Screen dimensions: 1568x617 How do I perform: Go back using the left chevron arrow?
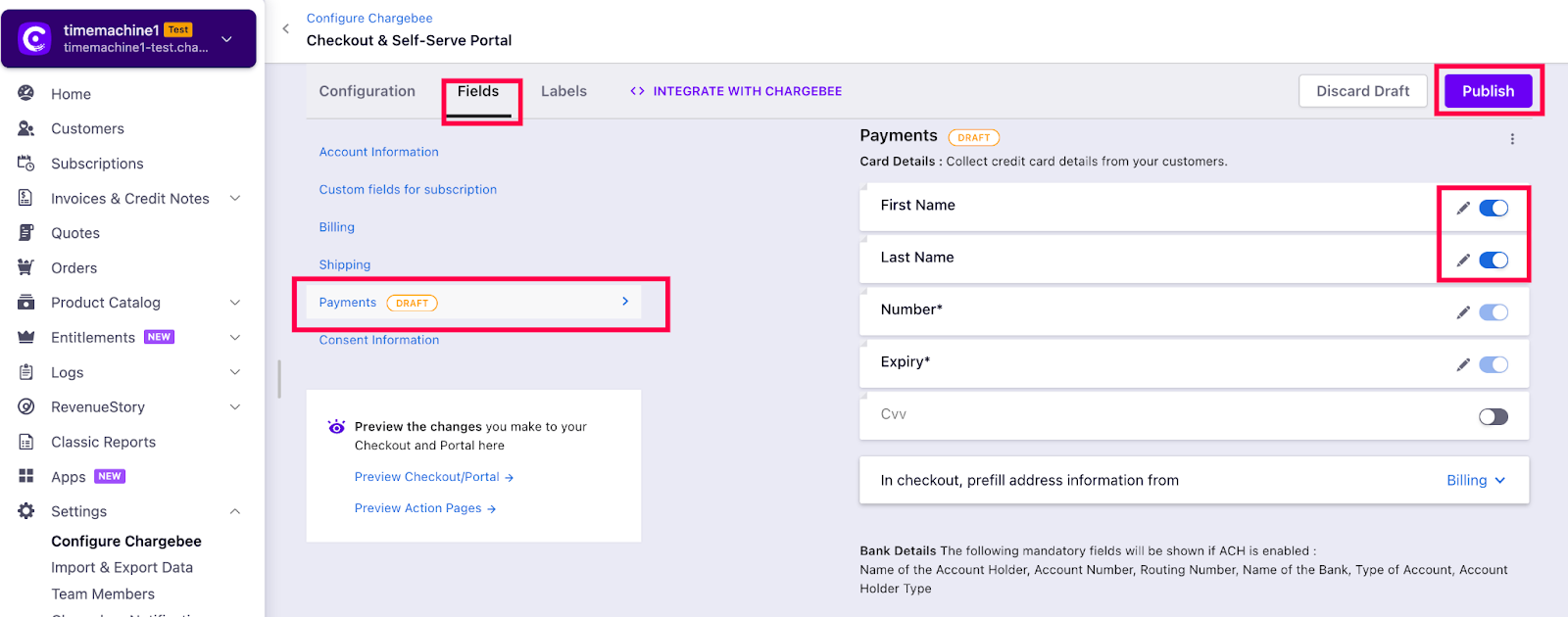285,28
